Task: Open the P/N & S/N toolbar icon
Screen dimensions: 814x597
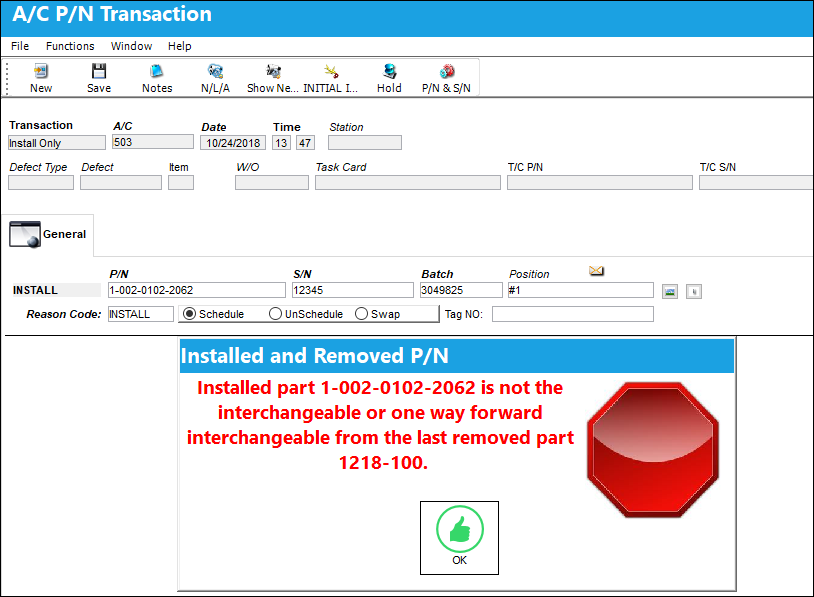Action: (446, 78)
